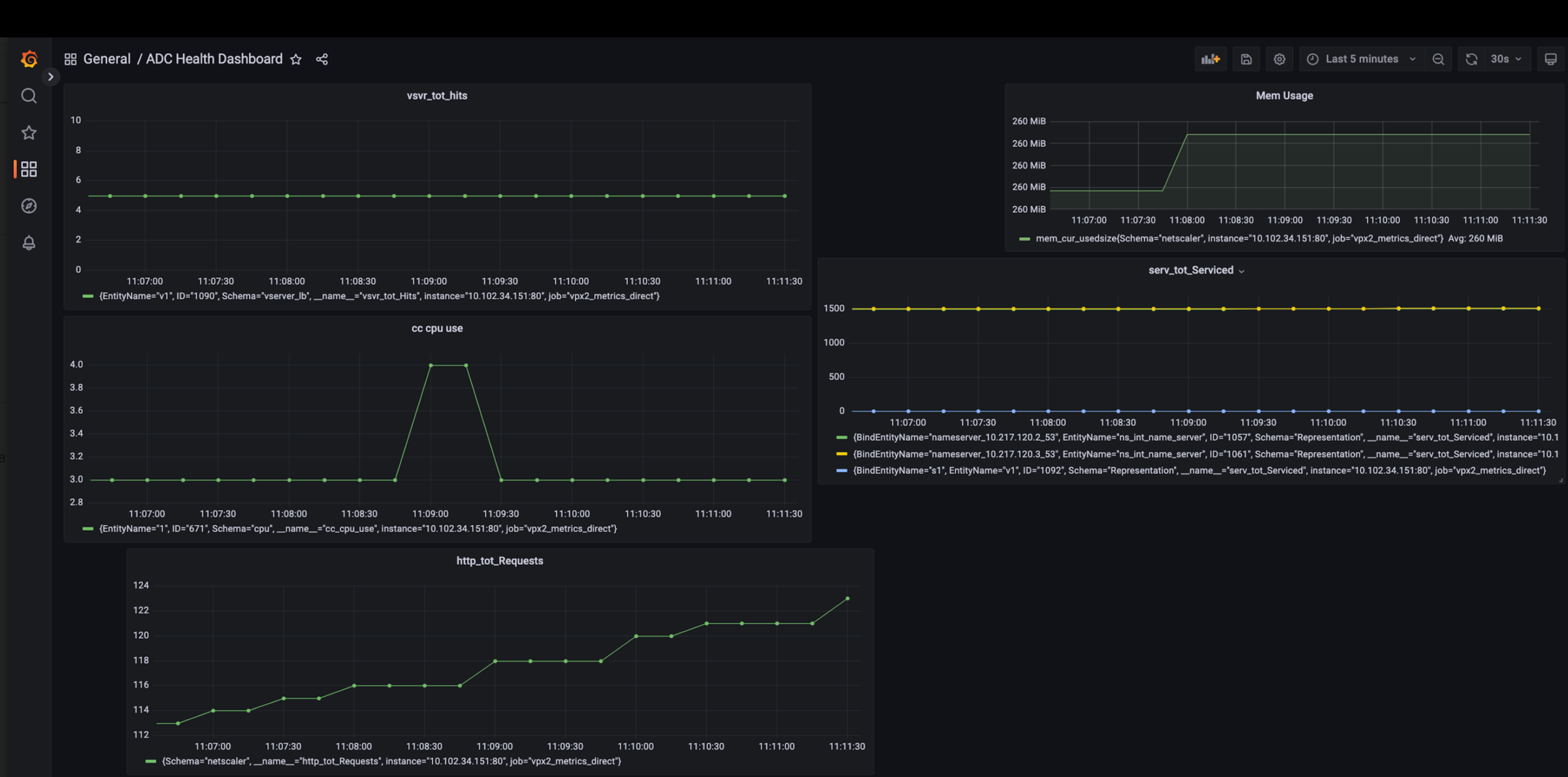Toggle the BindEntityName s1 legend series
This screenshot has height=777, width=1568.
tap(1199, 471)
